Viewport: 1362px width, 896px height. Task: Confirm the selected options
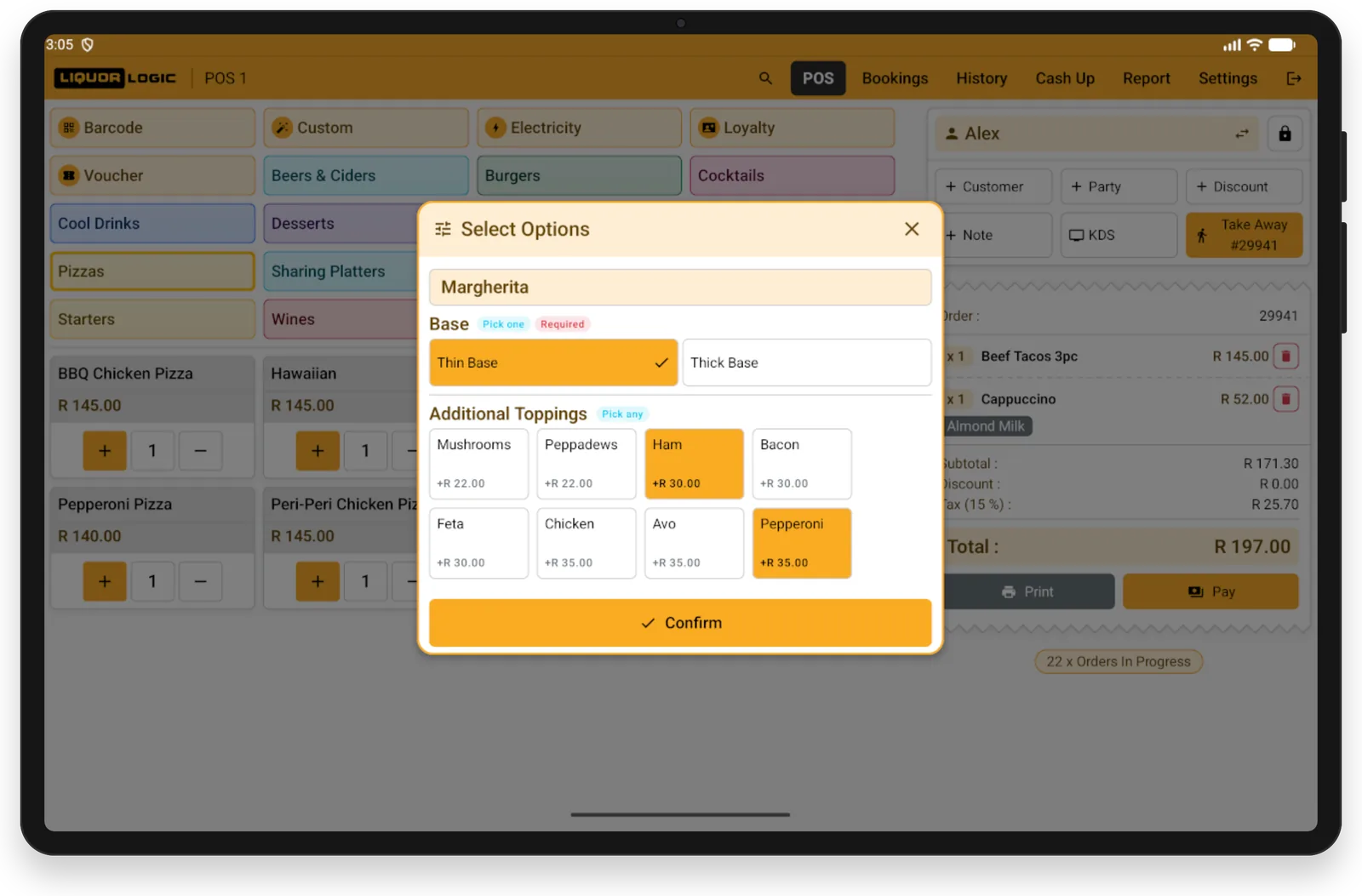[x=680, y=623]
